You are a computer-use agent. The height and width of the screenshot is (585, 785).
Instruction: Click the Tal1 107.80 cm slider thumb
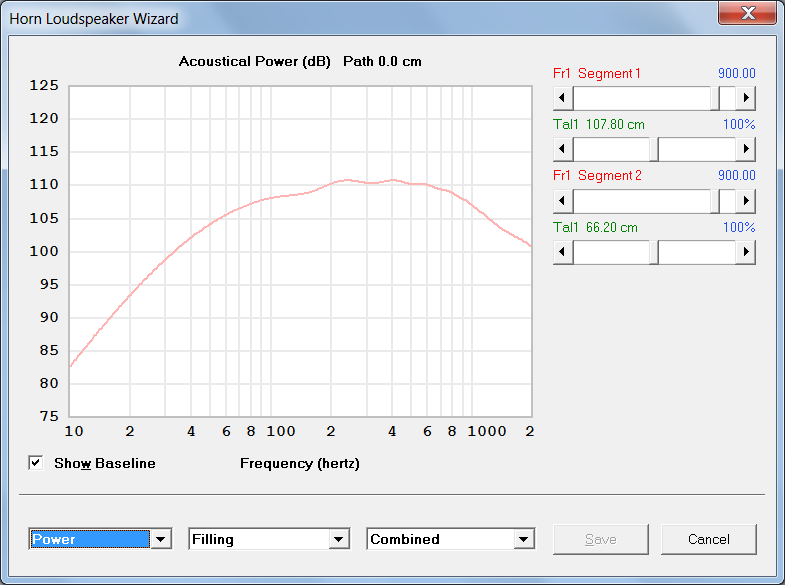tap(654, 149)
